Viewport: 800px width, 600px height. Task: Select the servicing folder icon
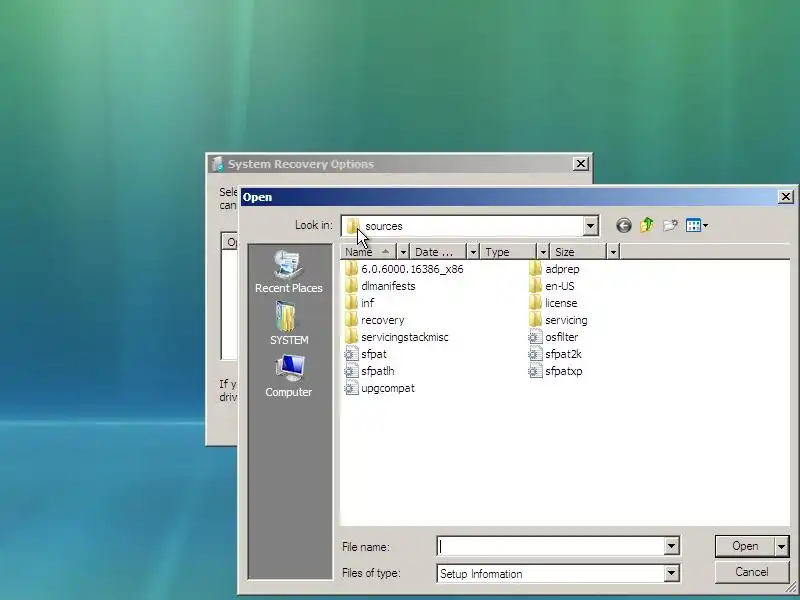coord(535,320)
